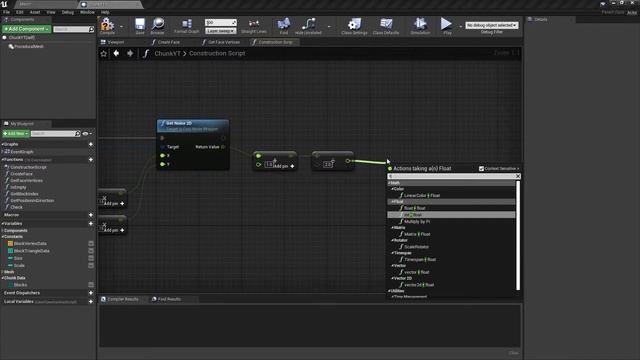Add a new function with the Functions plus icon

tap(91, 160)
